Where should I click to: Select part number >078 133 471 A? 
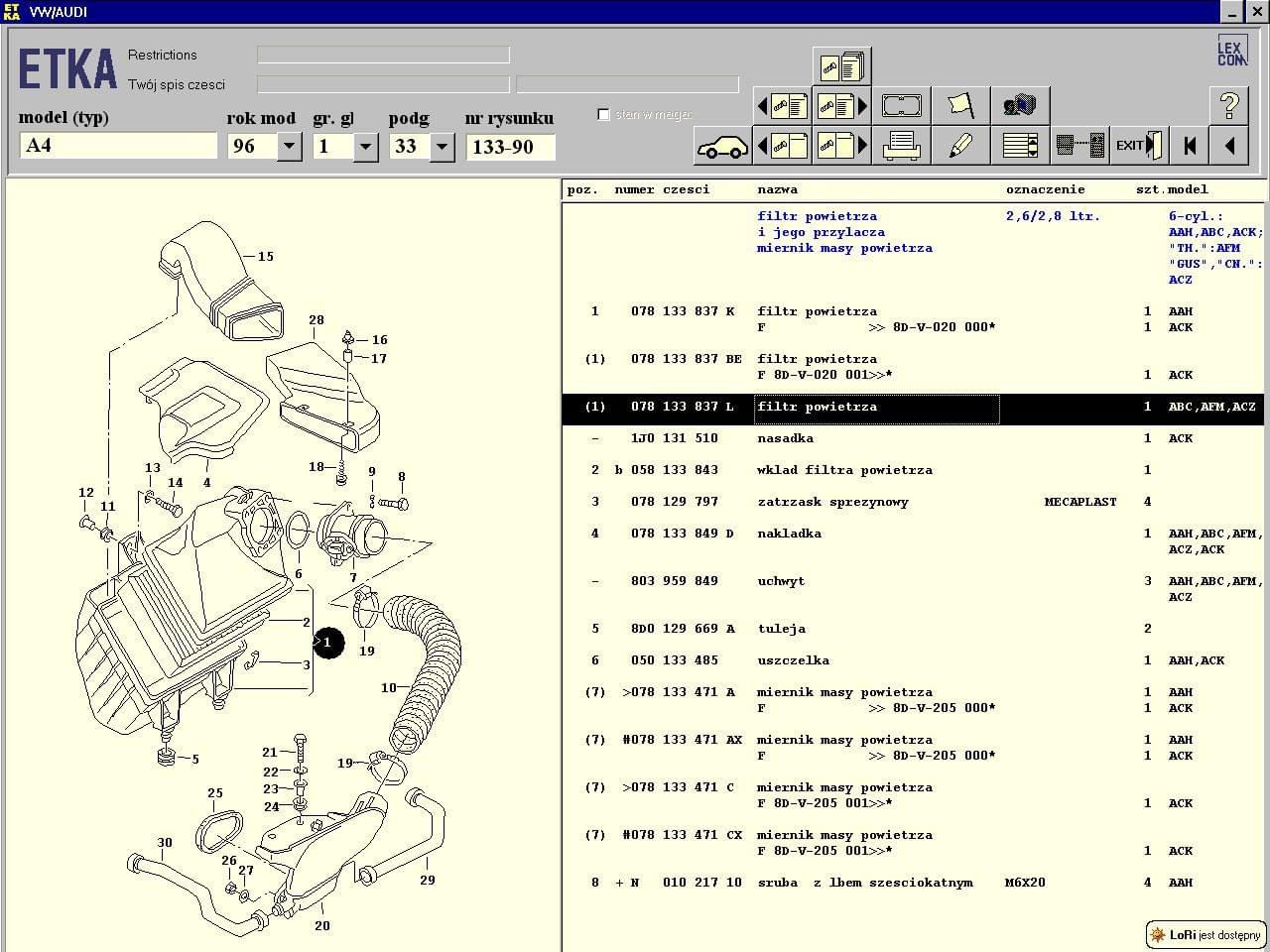tap(679, 692)
